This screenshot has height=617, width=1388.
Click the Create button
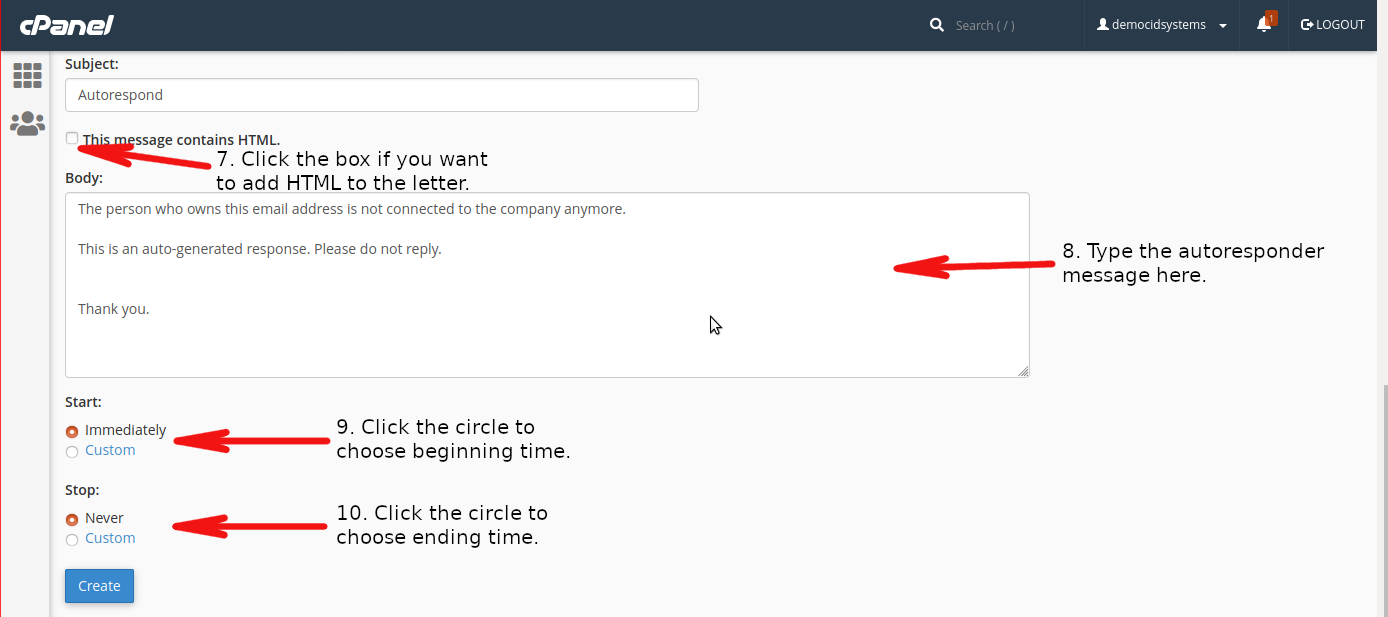(x=99, y=586)
